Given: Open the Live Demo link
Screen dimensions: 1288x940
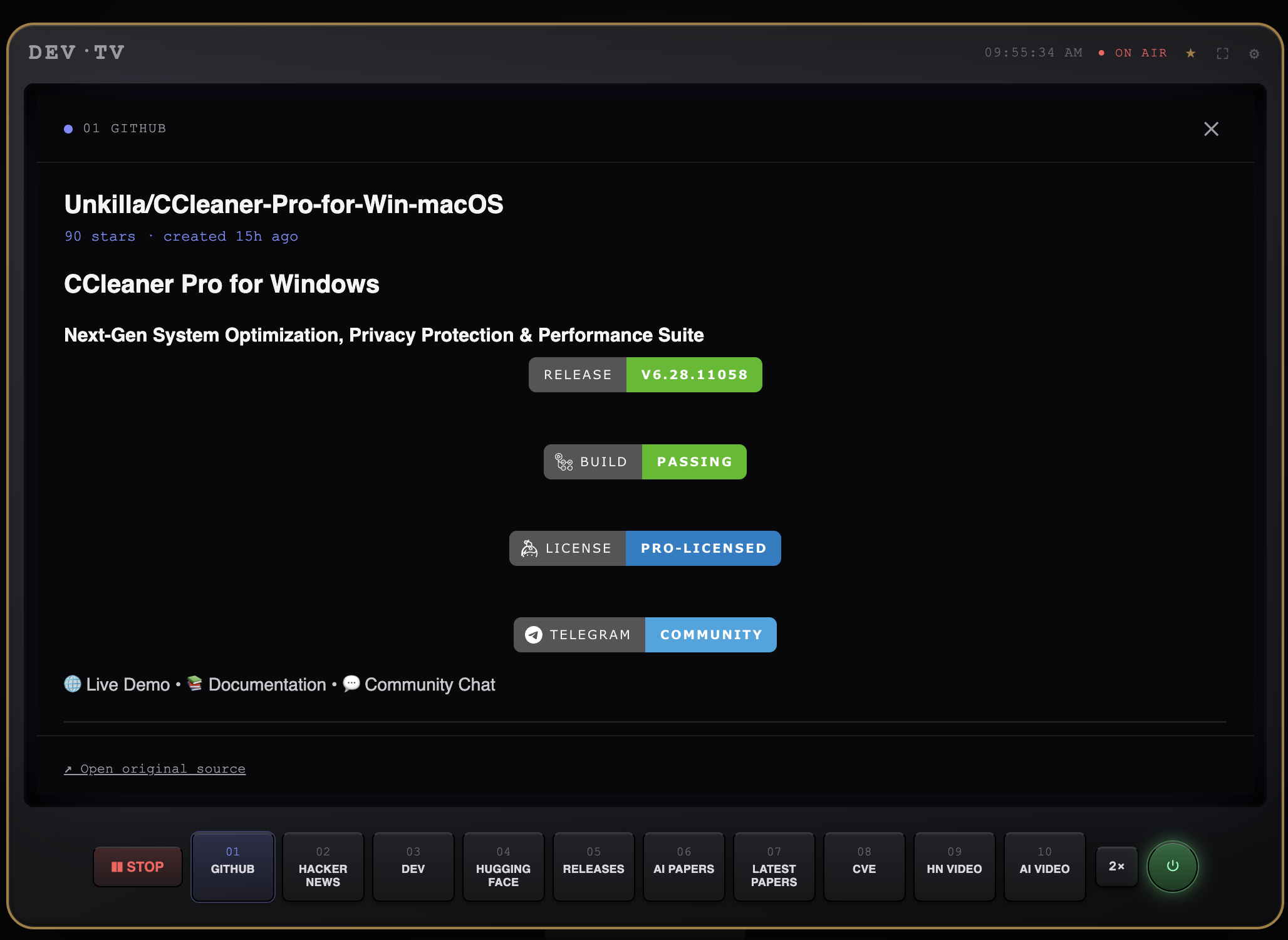Looking at the screenshot, I should (x=128, y=684).
